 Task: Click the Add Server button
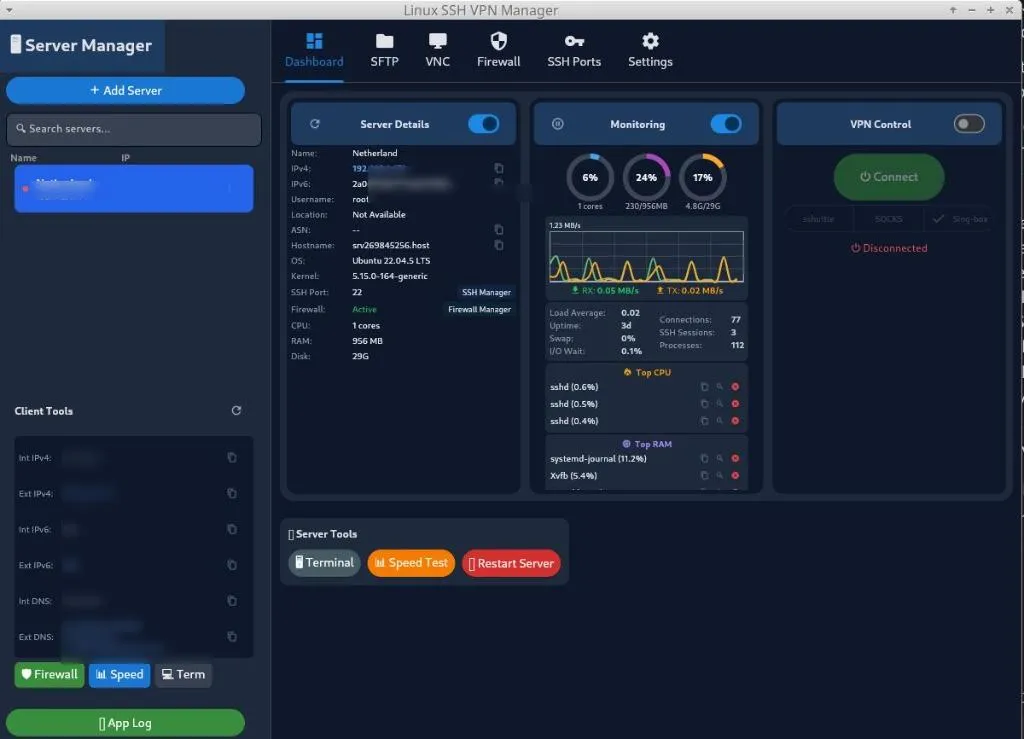[125, 91]
